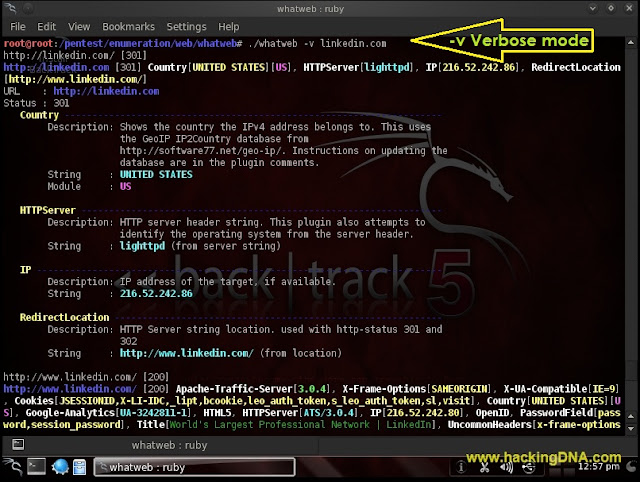Open the Klipper scissors clipboard icon
The width and height of the screenshot is (640, 482).
pos(484,467)
